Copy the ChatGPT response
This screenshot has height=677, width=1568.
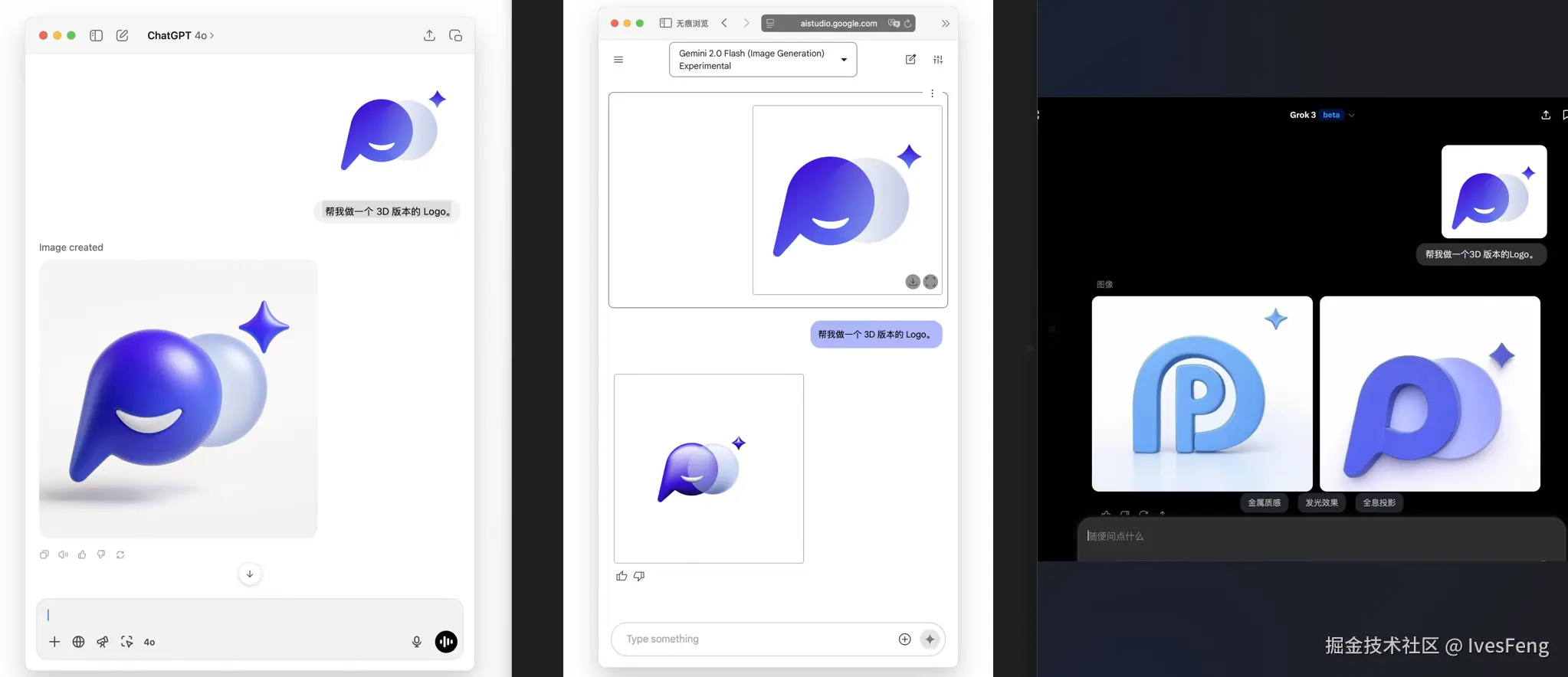[44, 554]
